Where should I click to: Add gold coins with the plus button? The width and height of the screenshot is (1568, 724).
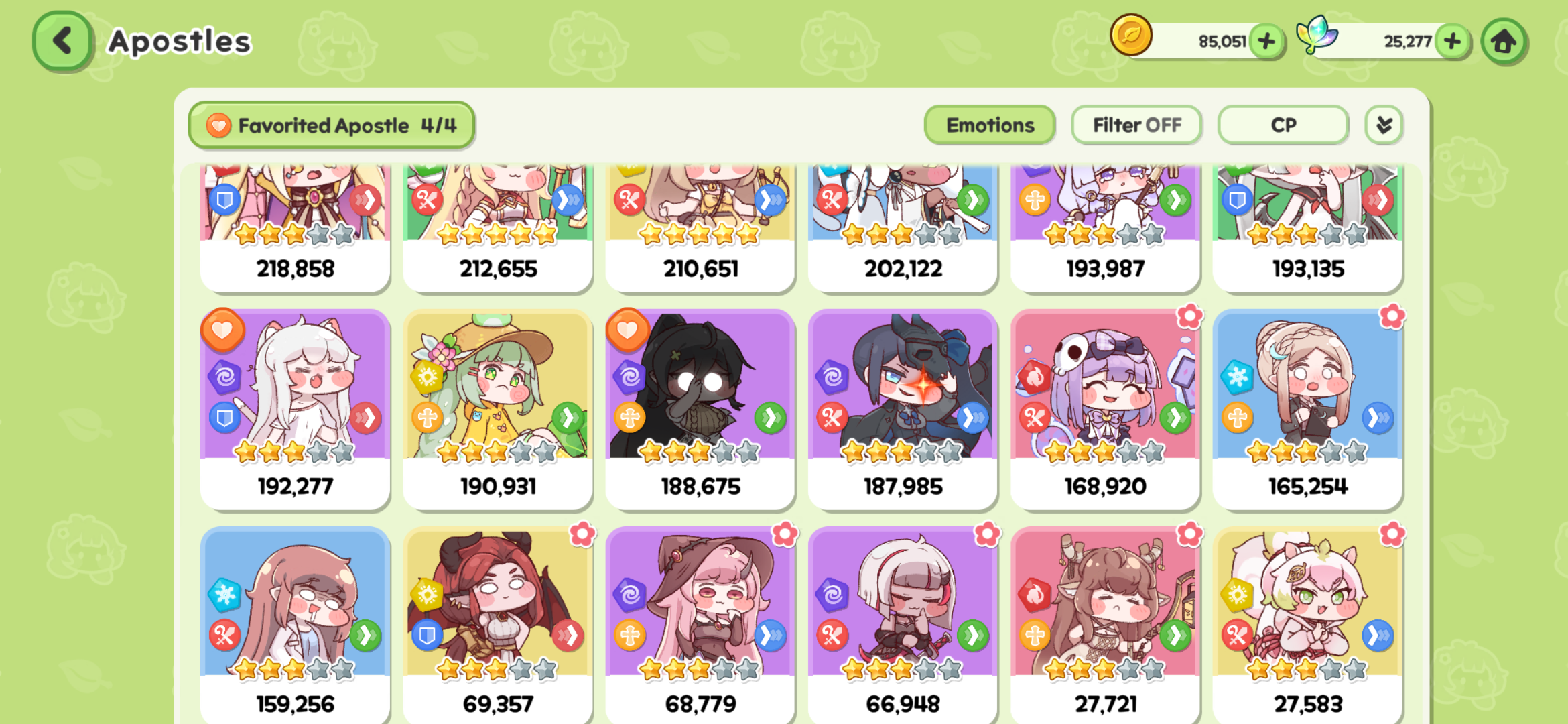[1266, 42]
